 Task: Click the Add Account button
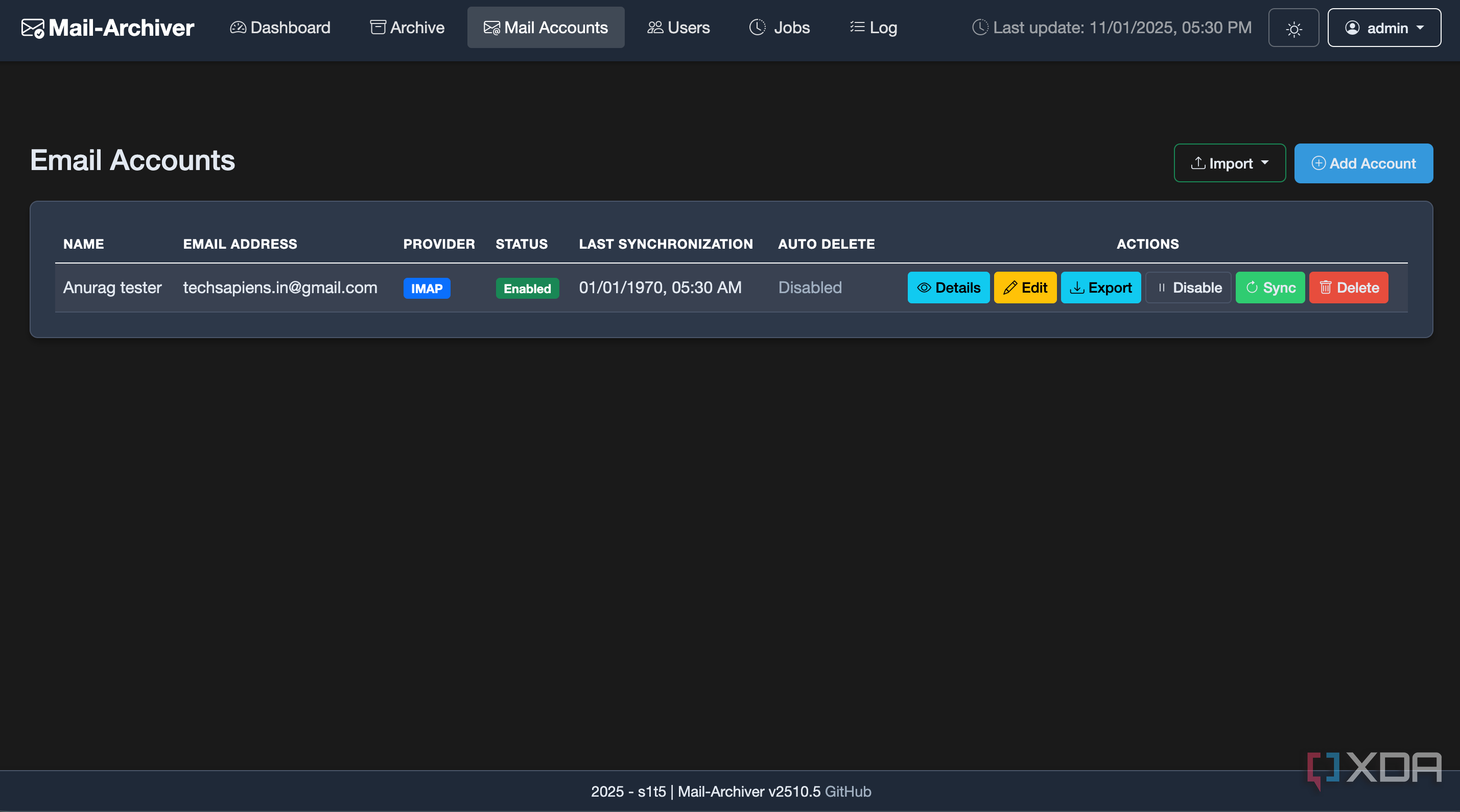1363,163
